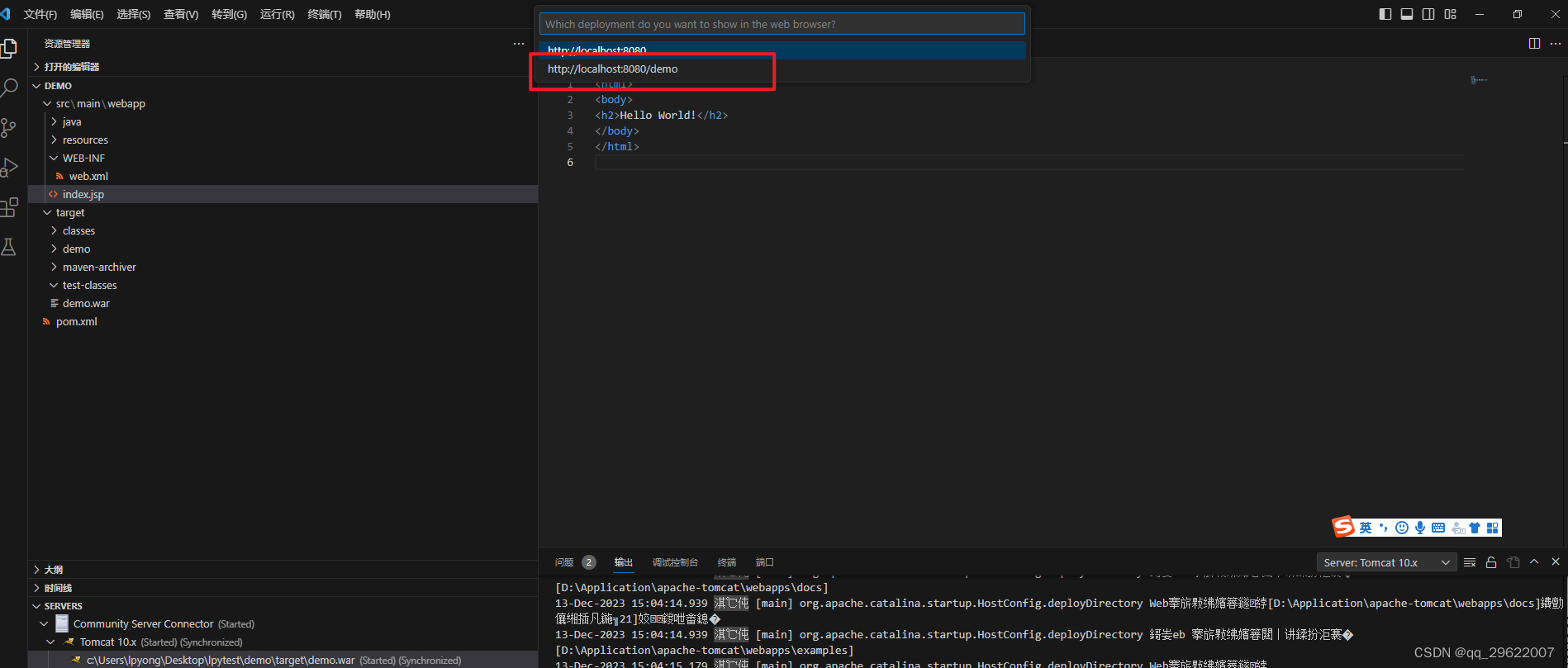Expand the resources folder
The width and height of the screenshot is (1568, 668).
[x=283, y=140]
